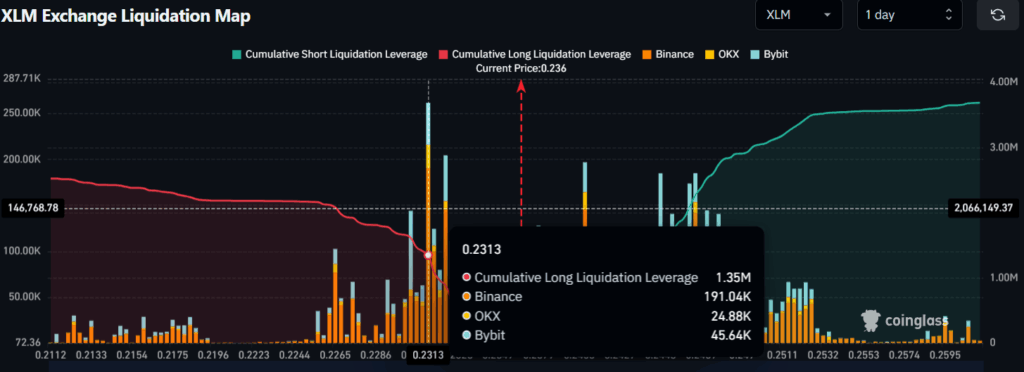Click the 200.00K left axis value
The image size is (1024, 372).
pyautogui.click(x=23, y=159)
